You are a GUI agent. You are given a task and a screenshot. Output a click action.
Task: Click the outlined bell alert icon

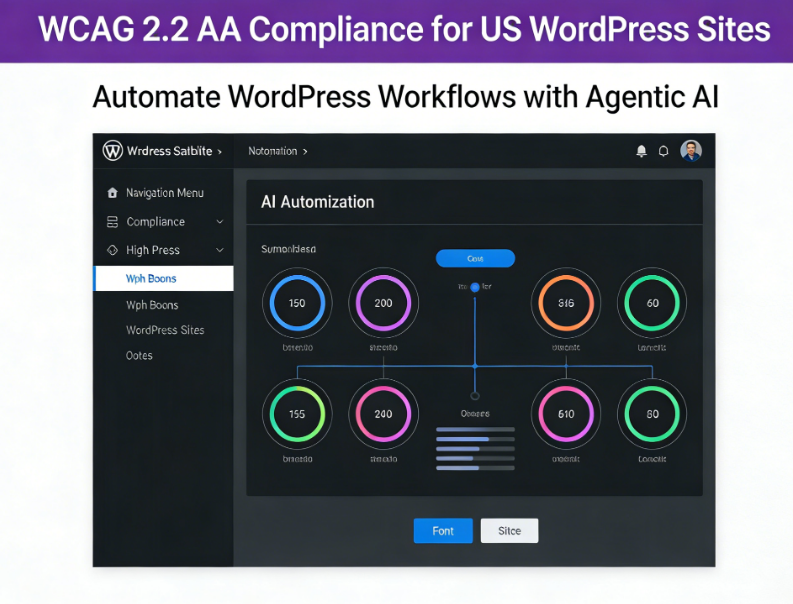[x=663, y=151]
